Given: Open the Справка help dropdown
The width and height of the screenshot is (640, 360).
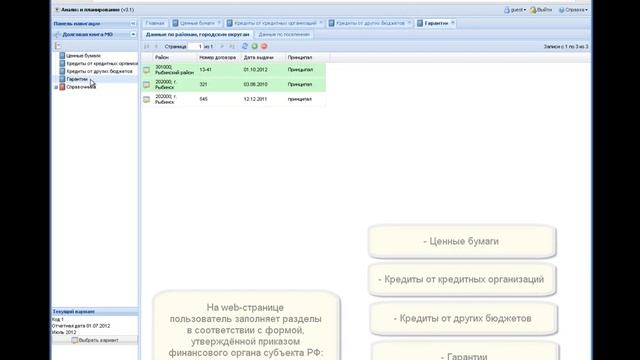Looking at the screenshot, I should point(573,10).
